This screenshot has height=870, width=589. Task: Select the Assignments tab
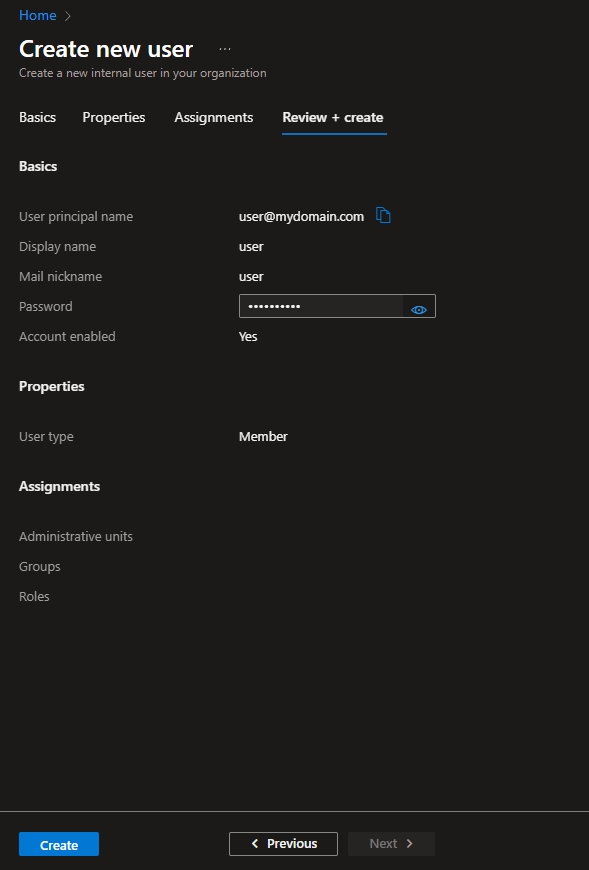pyautogui.click(x=214, y=118)
